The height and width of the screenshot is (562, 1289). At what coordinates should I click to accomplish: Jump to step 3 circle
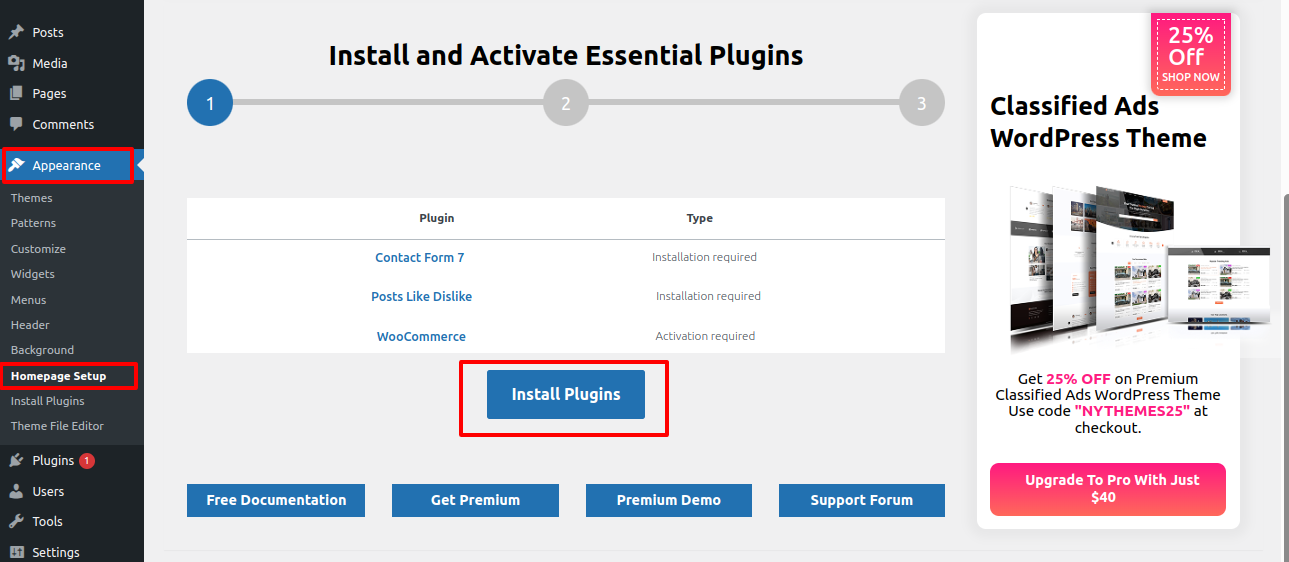coord(922,103)
